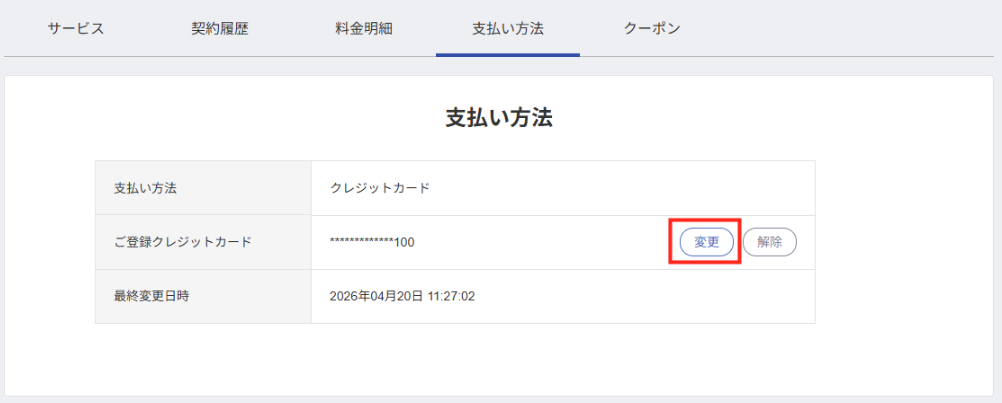The height and width of the screenshot is (403, 1002).
Task: Click the 2026年04月20日 date text
Action: click(x=376, y=296)
